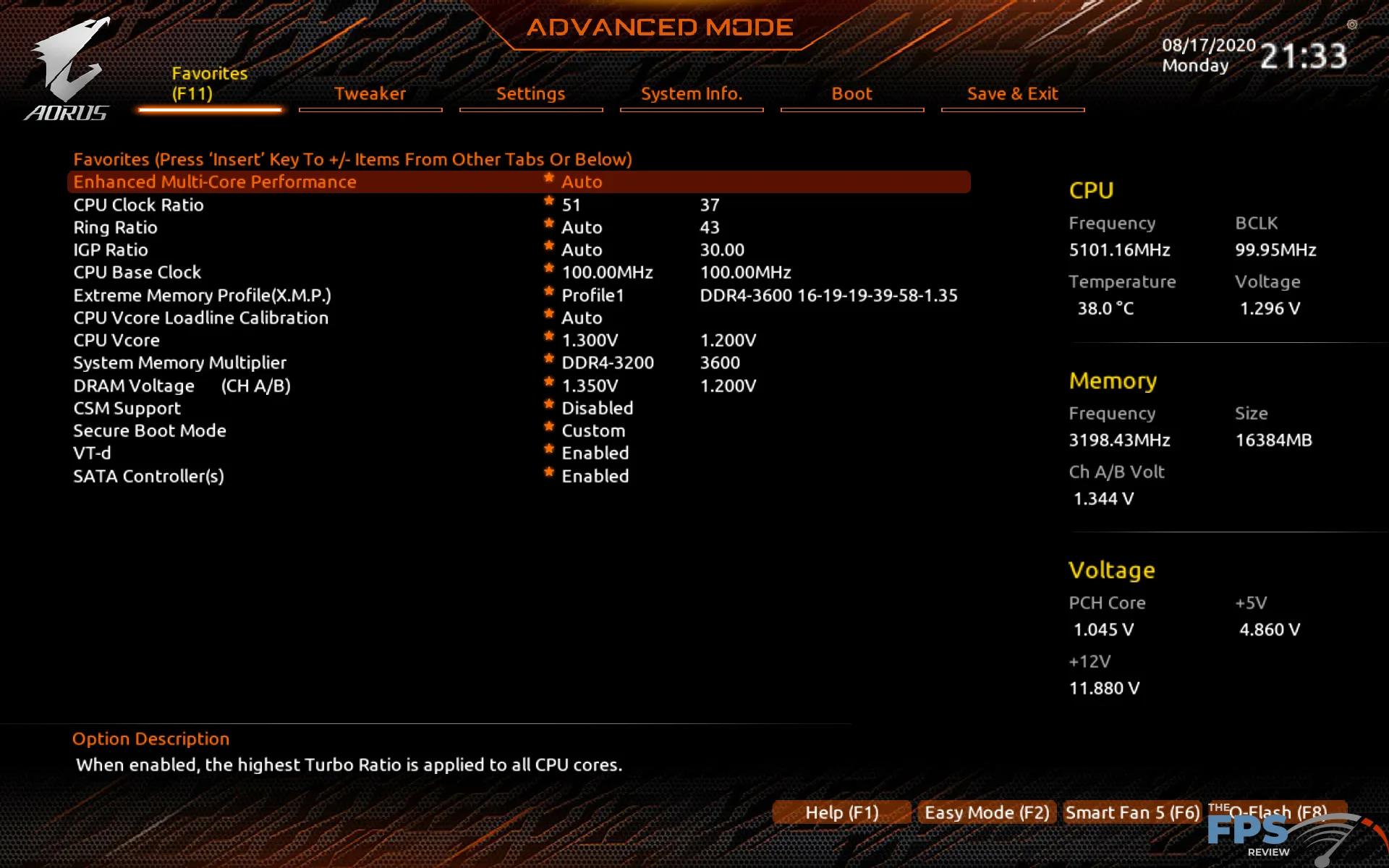Edit CPU Clock Ratio value 51
The width and height of the screenshot is (1389, 868).
pos(571,205)
